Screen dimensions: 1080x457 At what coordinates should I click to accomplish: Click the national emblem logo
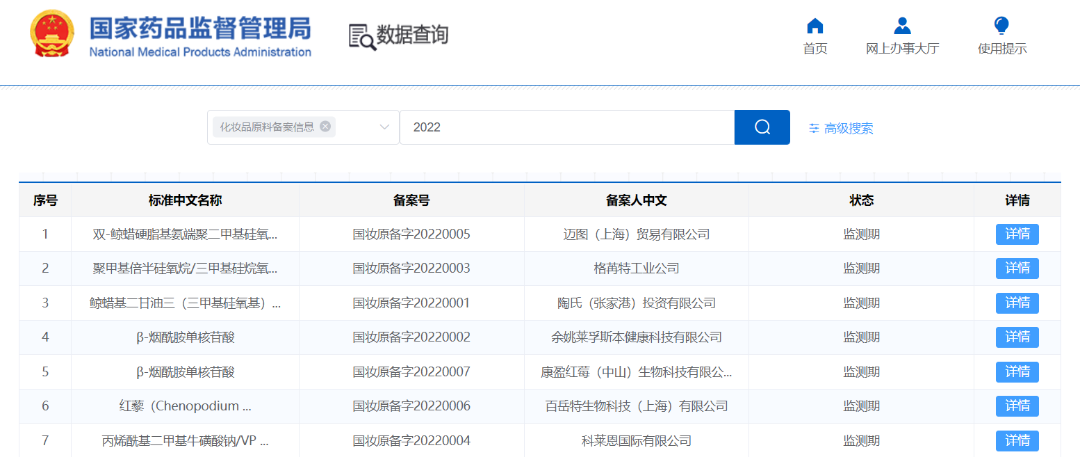(51, 36)
